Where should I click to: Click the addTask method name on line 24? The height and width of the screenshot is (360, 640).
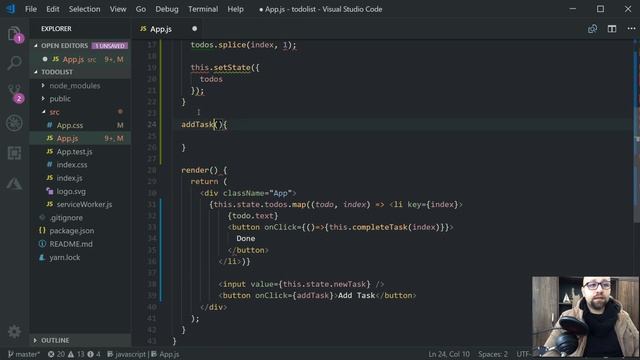[198, 124]
